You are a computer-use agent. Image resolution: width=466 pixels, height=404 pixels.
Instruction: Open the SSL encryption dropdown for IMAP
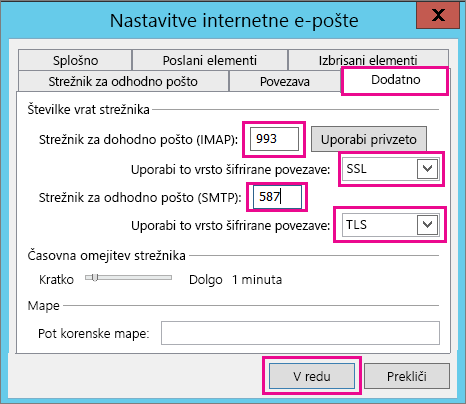coord(390,169)
